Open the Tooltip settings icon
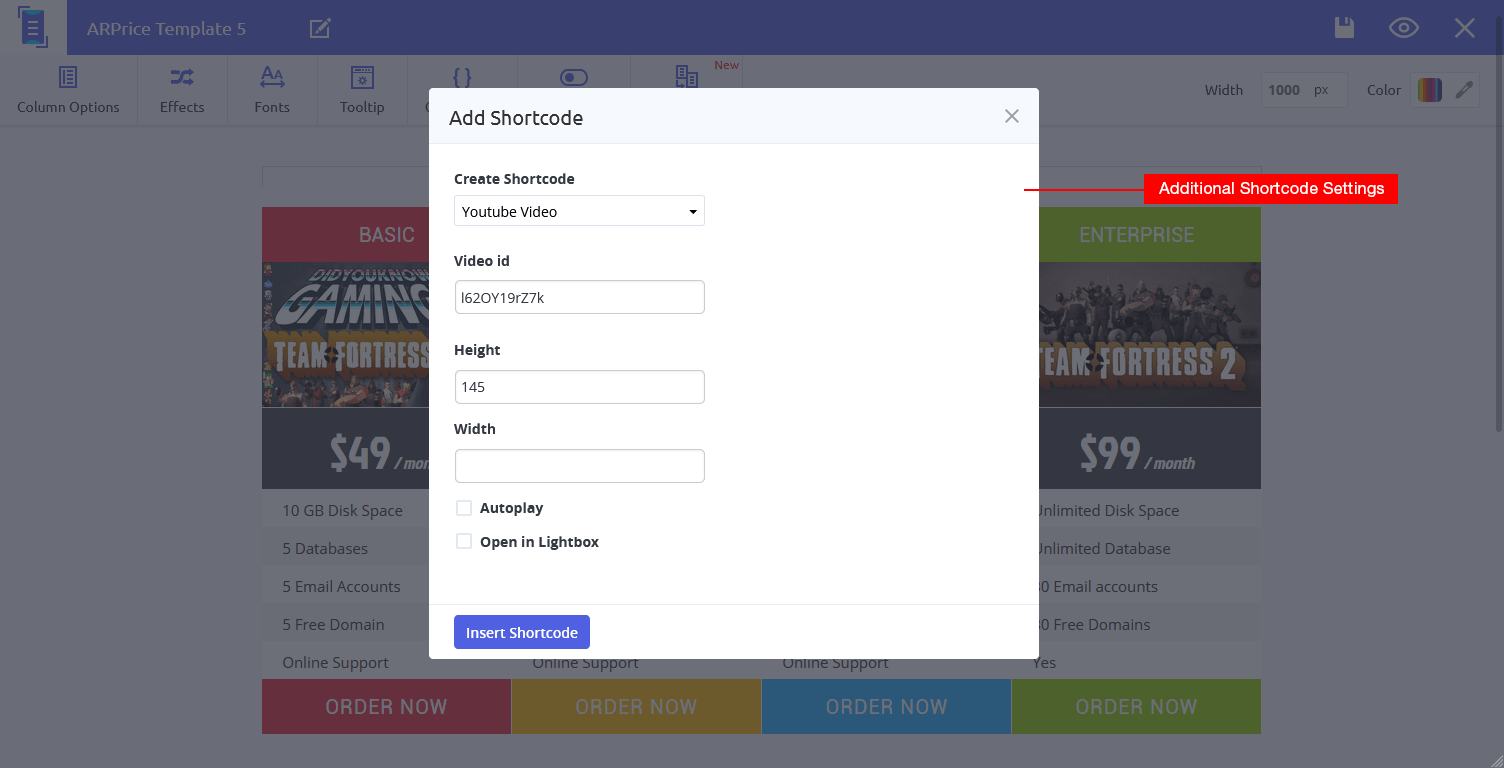 (x=362, y=90)
